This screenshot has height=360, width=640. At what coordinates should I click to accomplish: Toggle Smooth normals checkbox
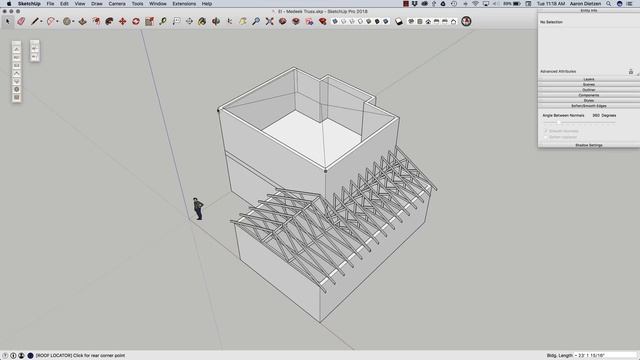546,131
